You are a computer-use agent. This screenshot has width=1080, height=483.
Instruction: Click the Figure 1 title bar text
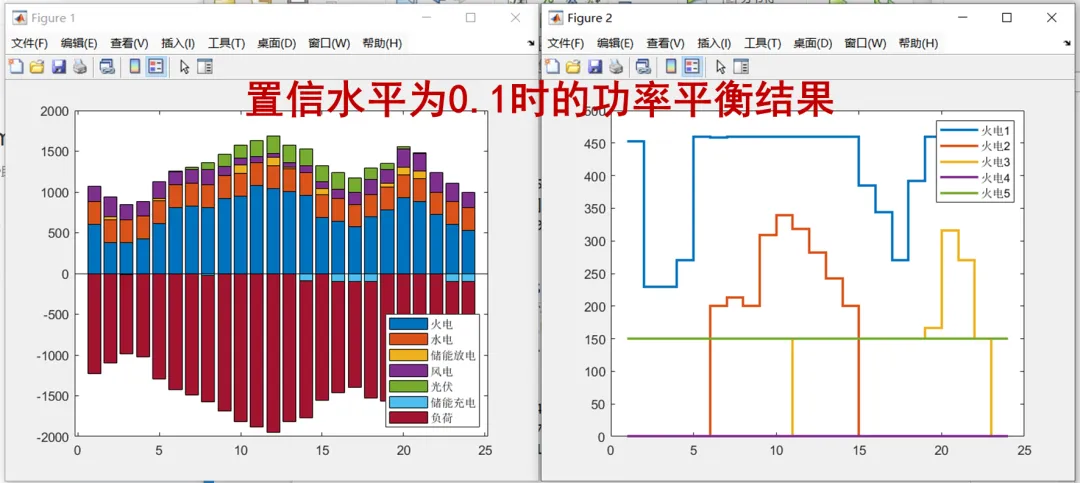(x=54, y=18)
